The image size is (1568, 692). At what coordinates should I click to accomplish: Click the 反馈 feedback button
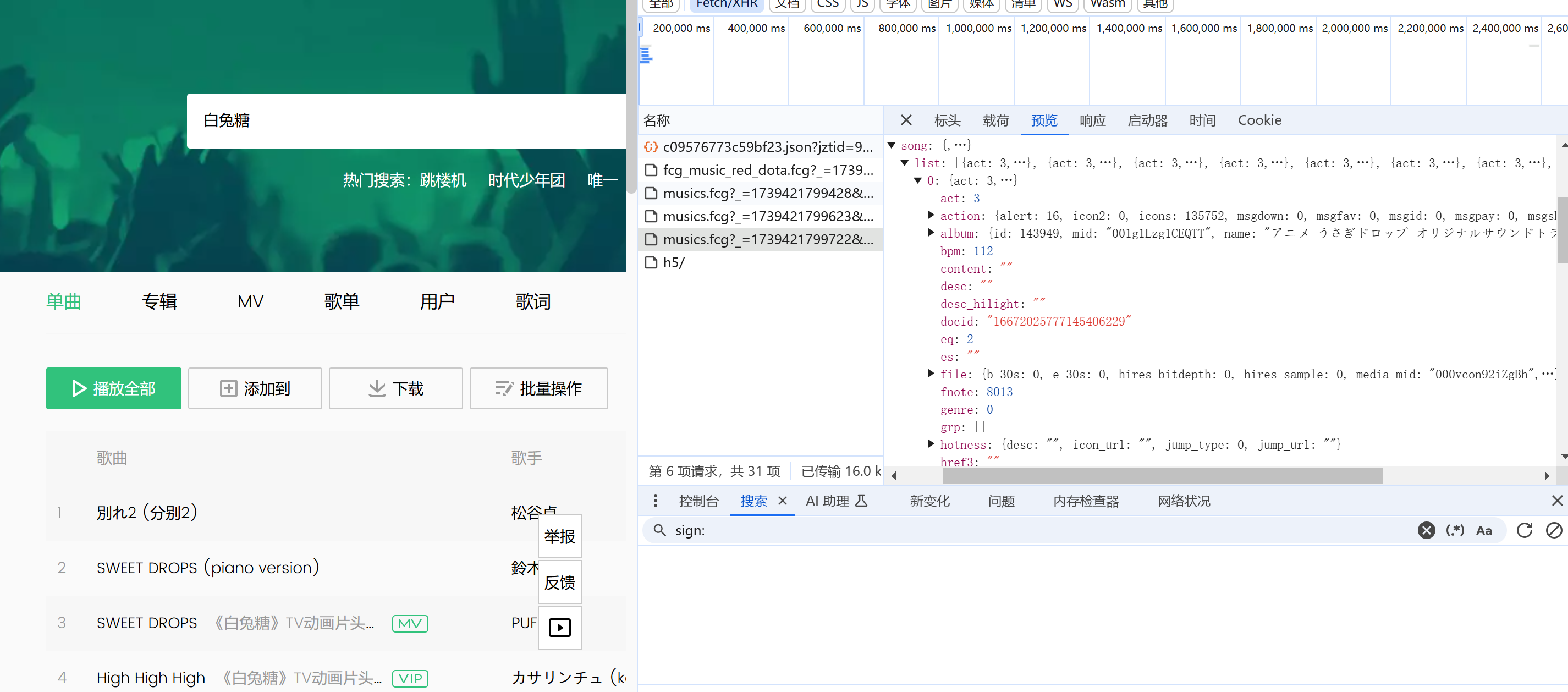[559, 582]
